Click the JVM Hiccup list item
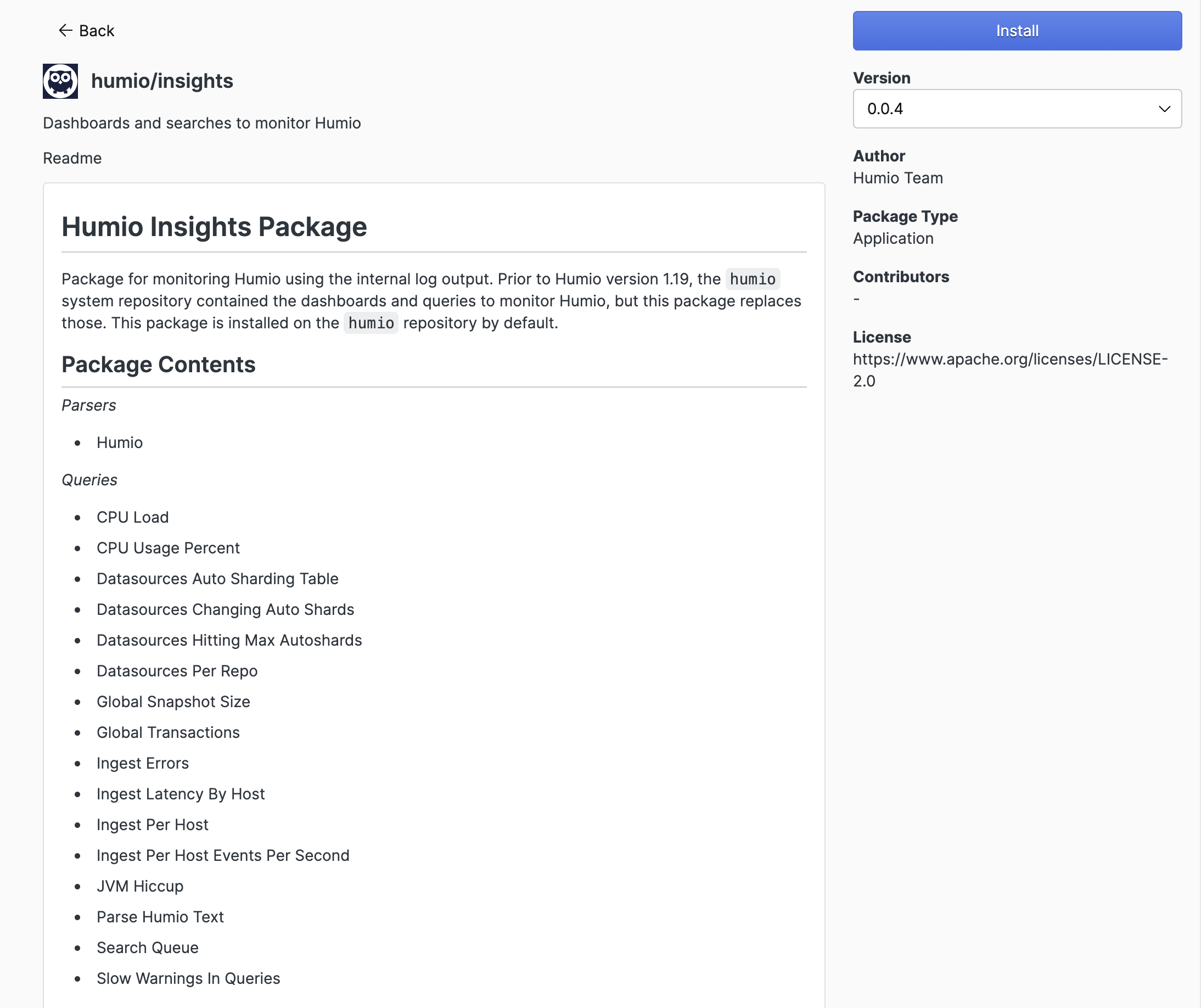The height and width of the screenshot is (1008, 1201). coord(140,886)
